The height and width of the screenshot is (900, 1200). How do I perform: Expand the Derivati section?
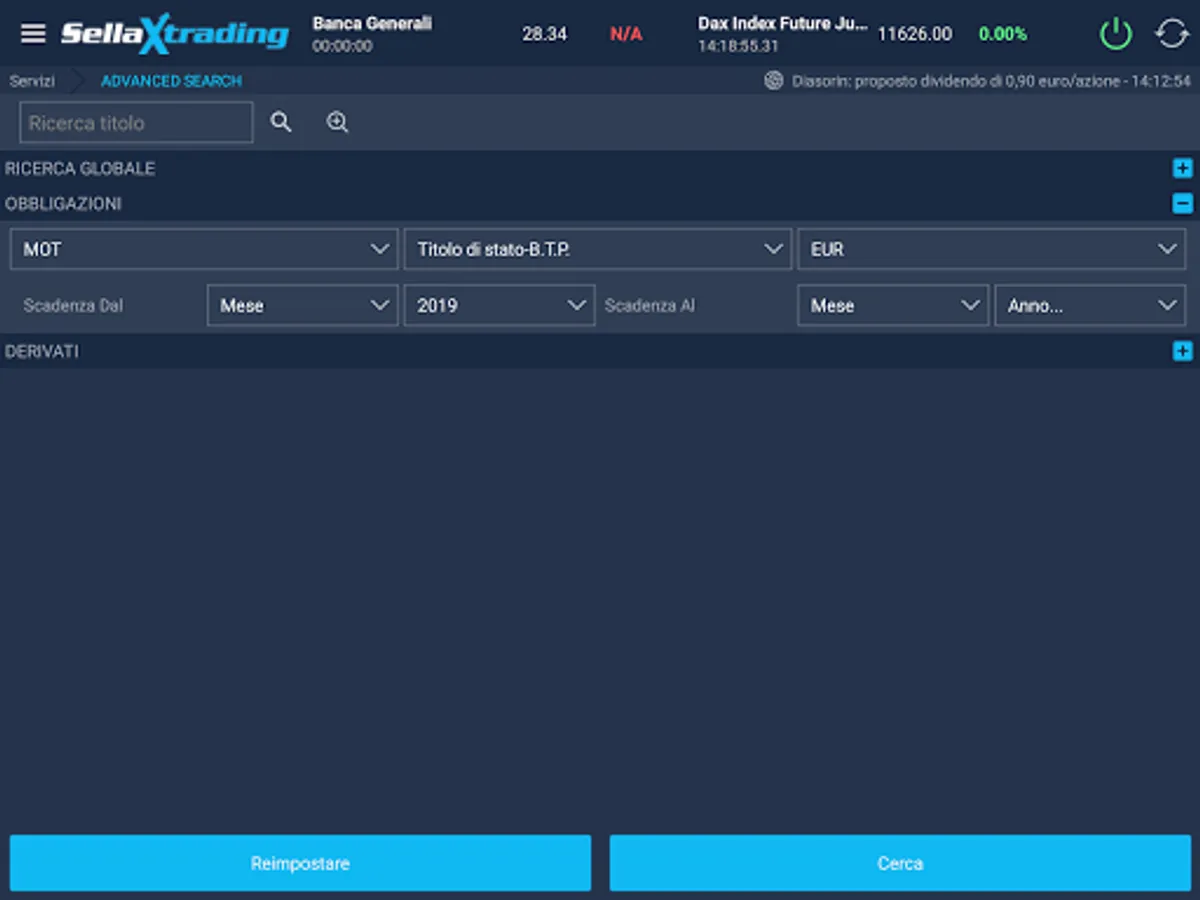coord(1183,351)
